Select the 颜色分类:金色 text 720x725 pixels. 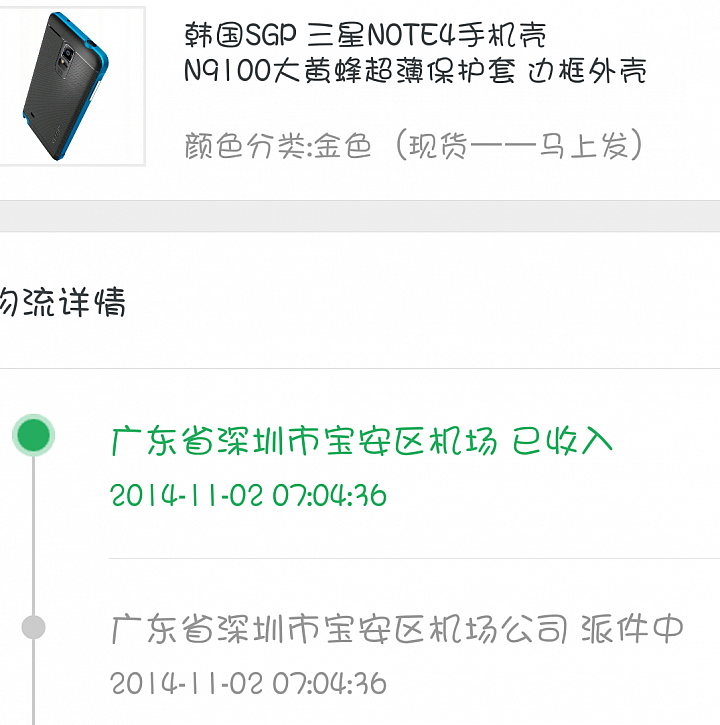click(x=277, y=146)
